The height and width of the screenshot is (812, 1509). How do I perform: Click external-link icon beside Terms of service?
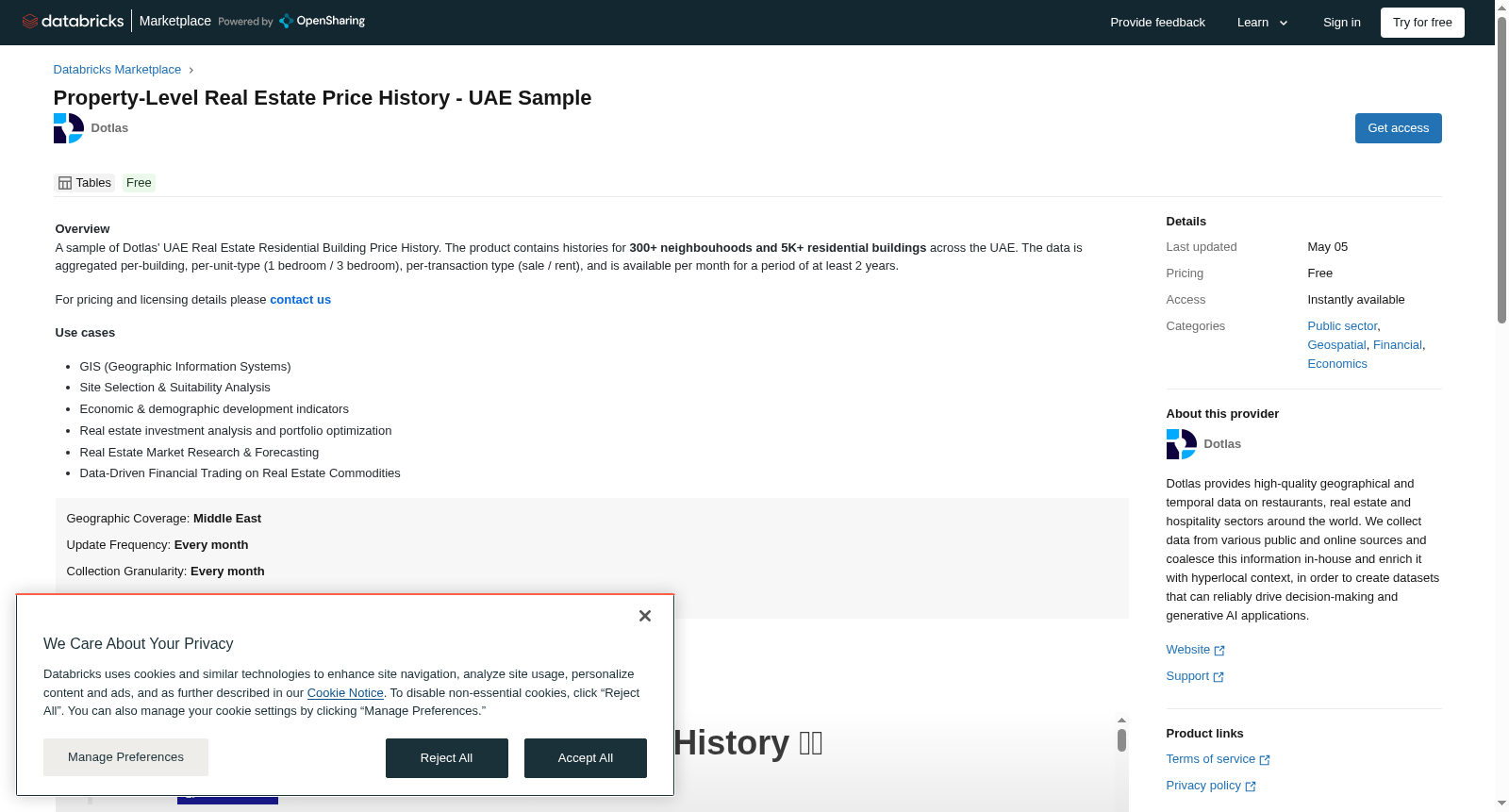click(x=1265, y=760)
